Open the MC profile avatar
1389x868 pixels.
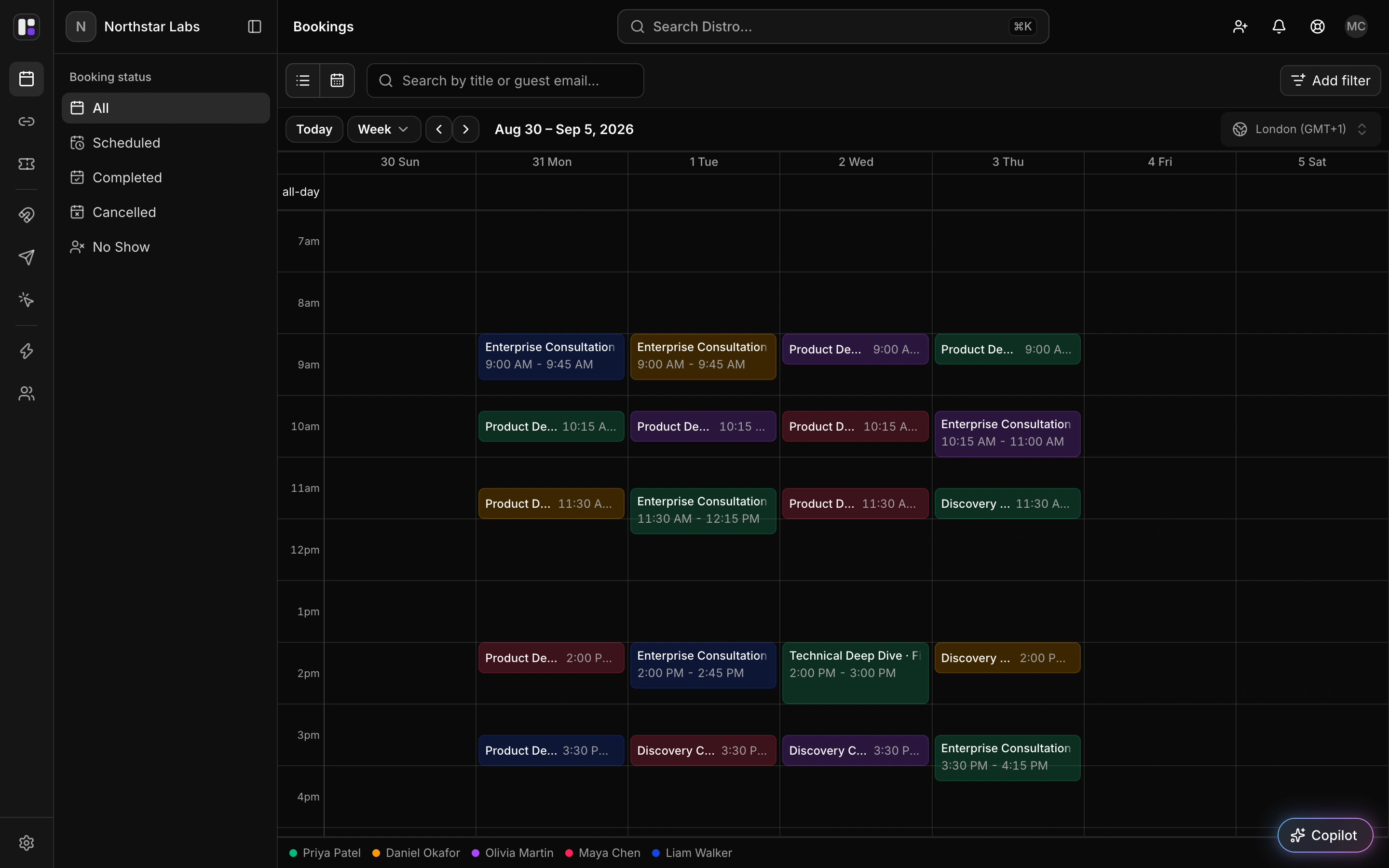point(1356,27)
